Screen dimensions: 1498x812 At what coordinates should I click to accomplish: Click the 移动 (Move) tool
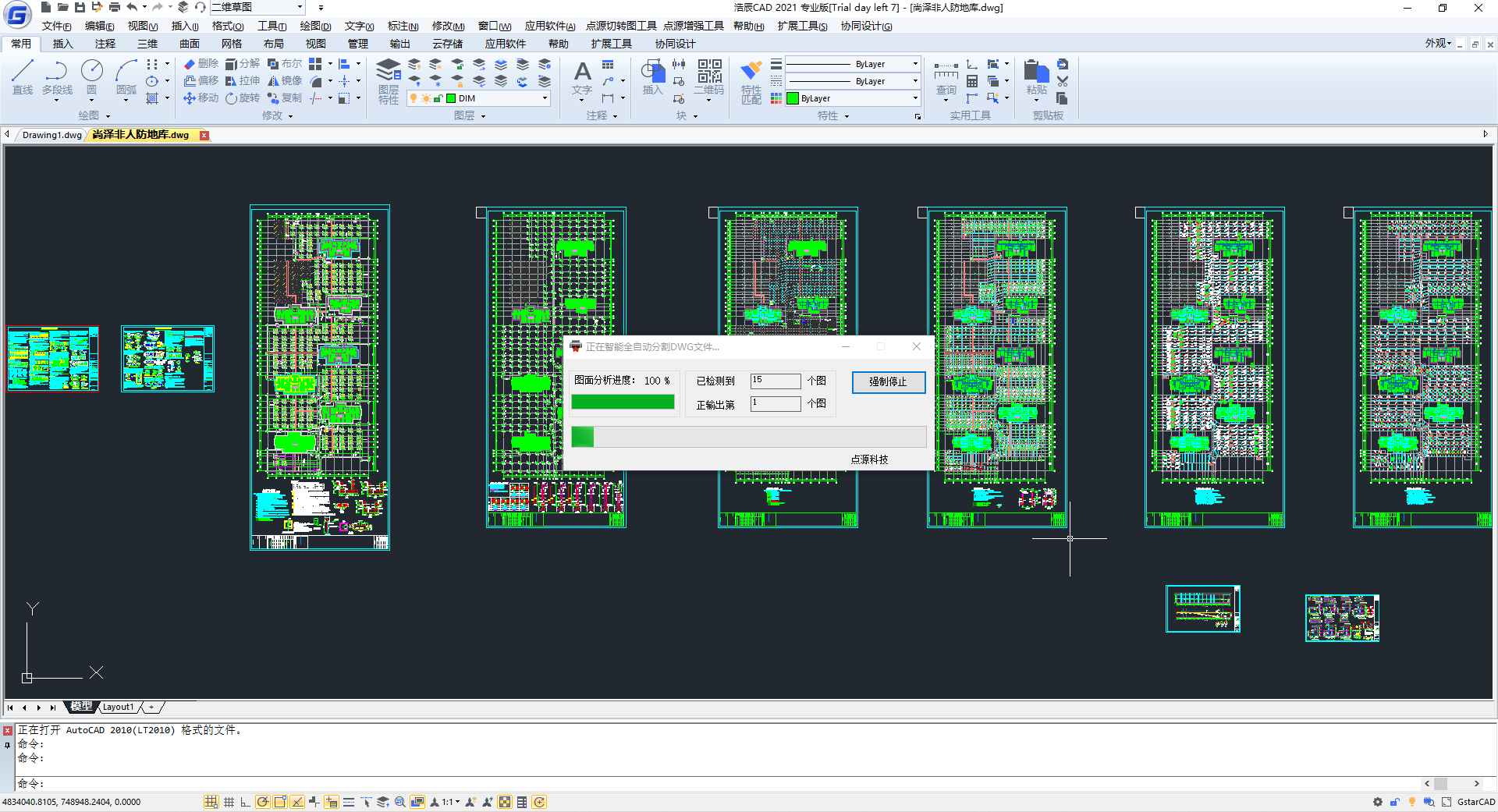201,98
